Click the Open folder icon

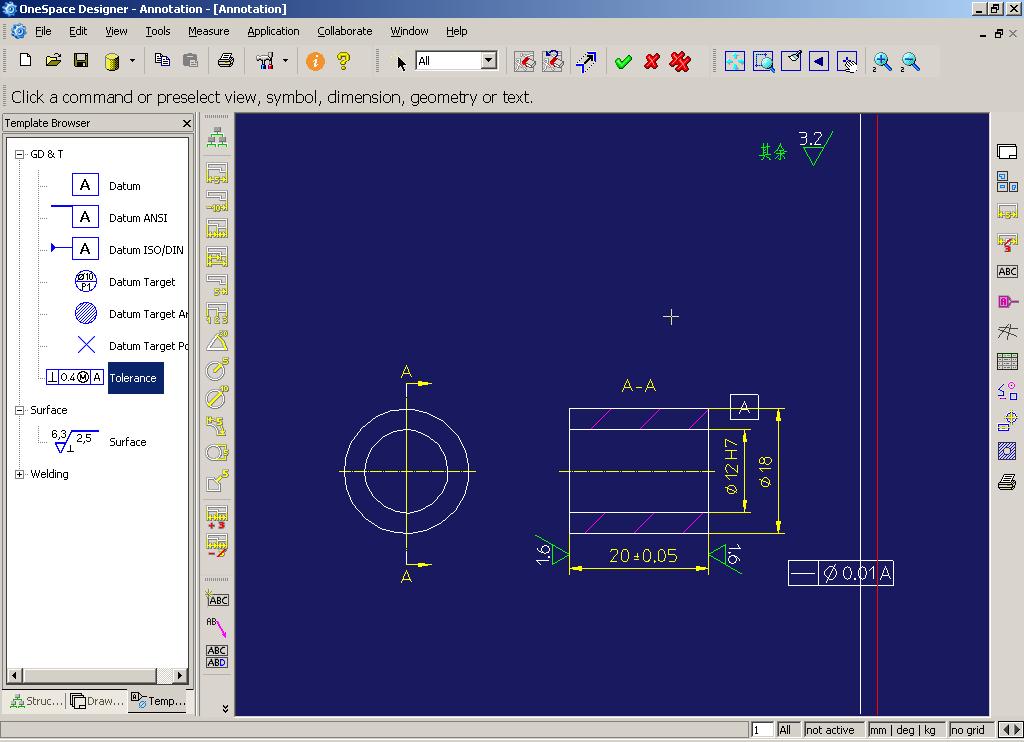53,61
